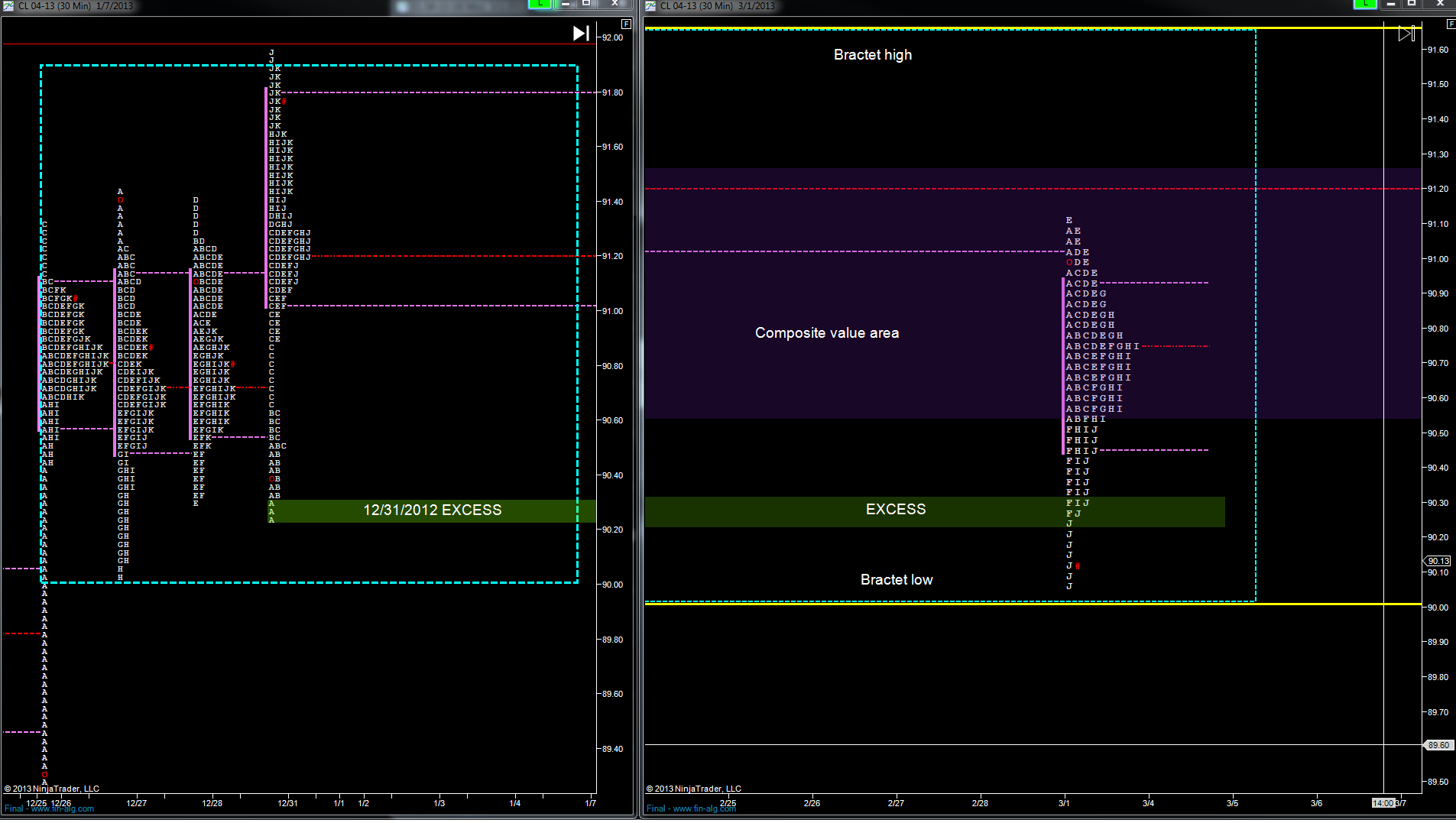Click the 91.80 price label on left chart axis
This screenshot has width=1456, height=823.
click(x=613, y=92)
